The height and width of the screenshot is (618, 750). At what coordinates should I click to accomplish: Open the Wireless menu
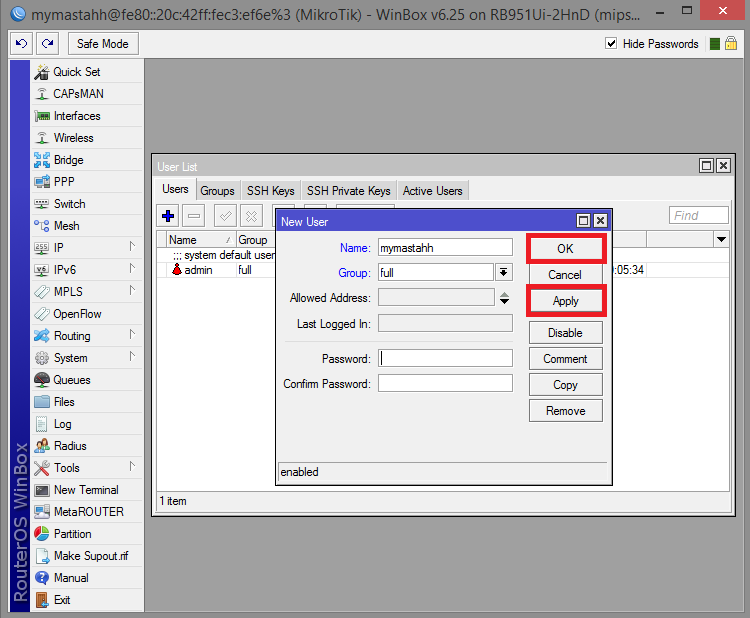(88, 138)
